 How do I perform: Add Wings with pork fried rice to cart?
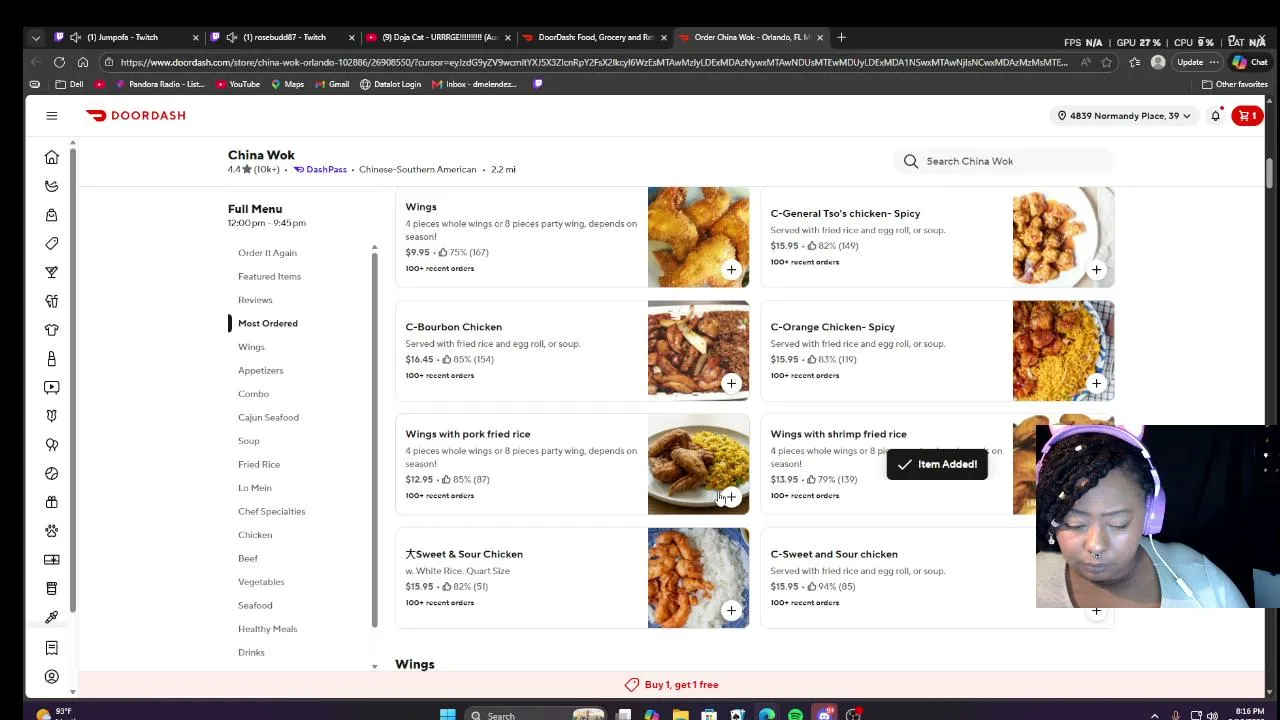731,497
